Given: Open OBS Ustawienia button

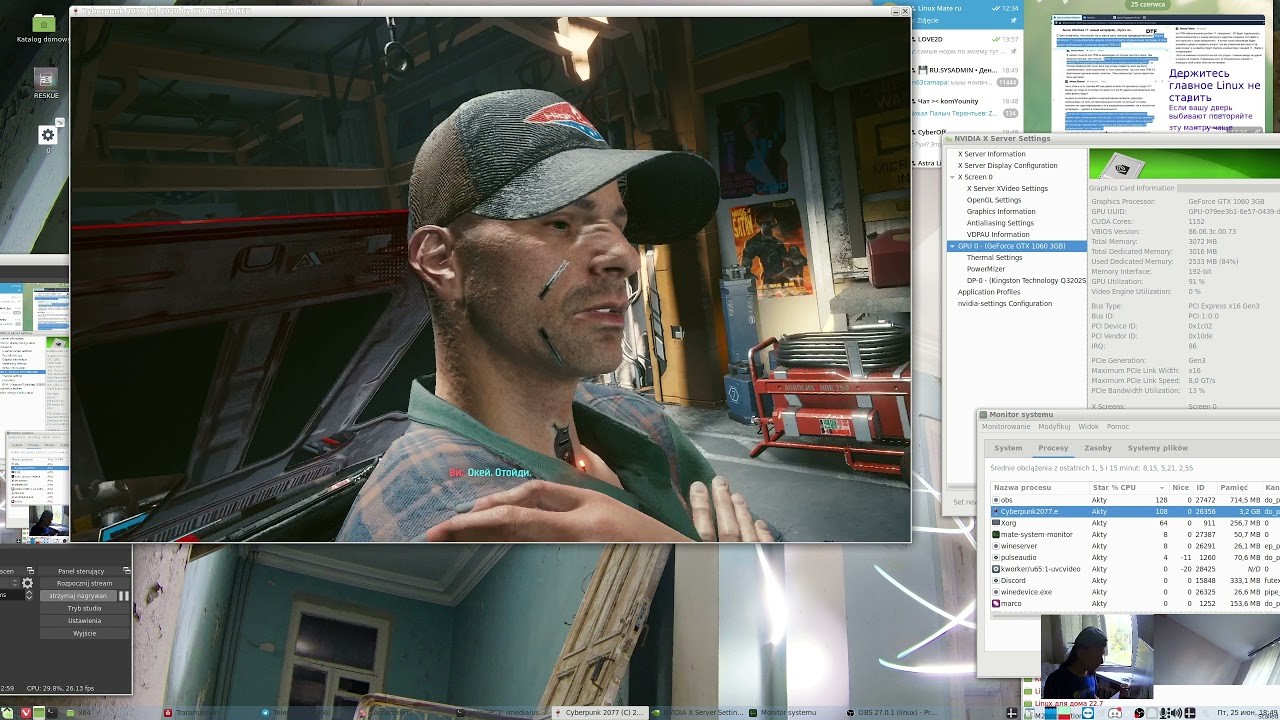Looking at the screenshot, I should [85, 620].
